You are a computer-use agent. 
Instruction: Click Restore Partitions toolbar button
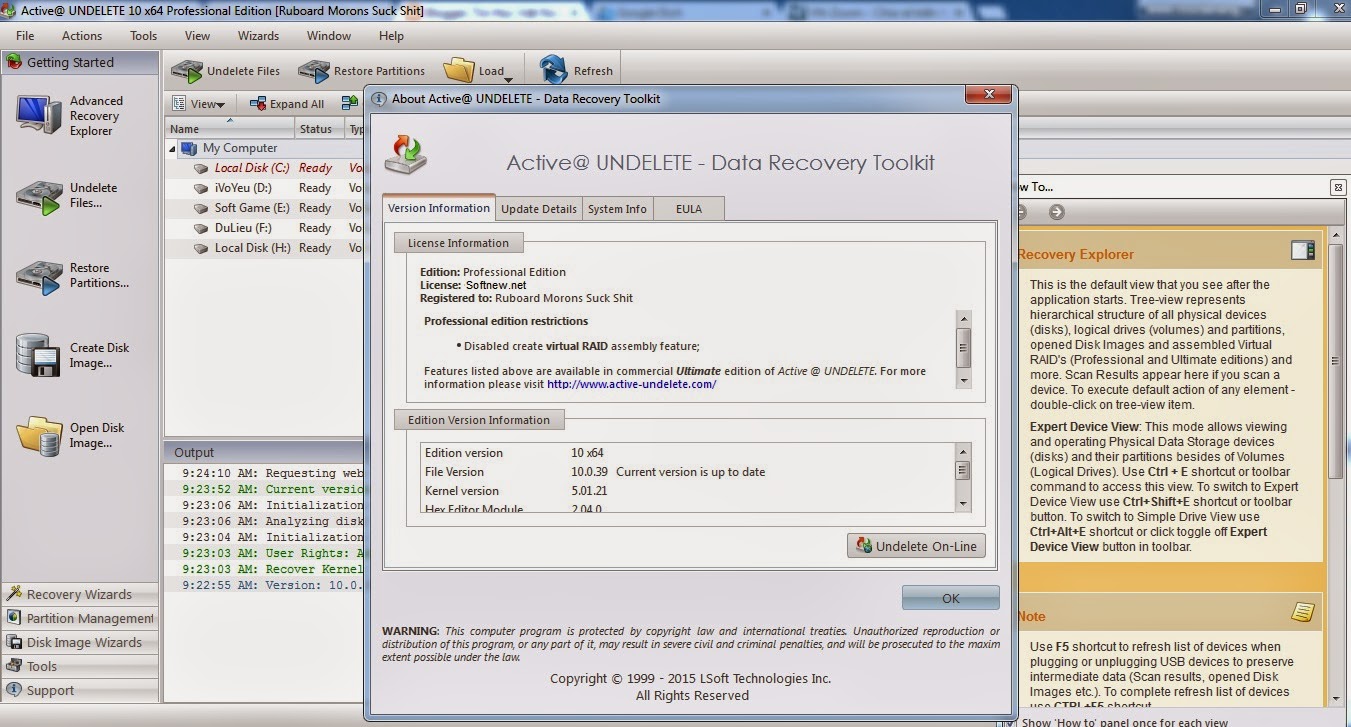pyautogui.click(x=361, y=71)
